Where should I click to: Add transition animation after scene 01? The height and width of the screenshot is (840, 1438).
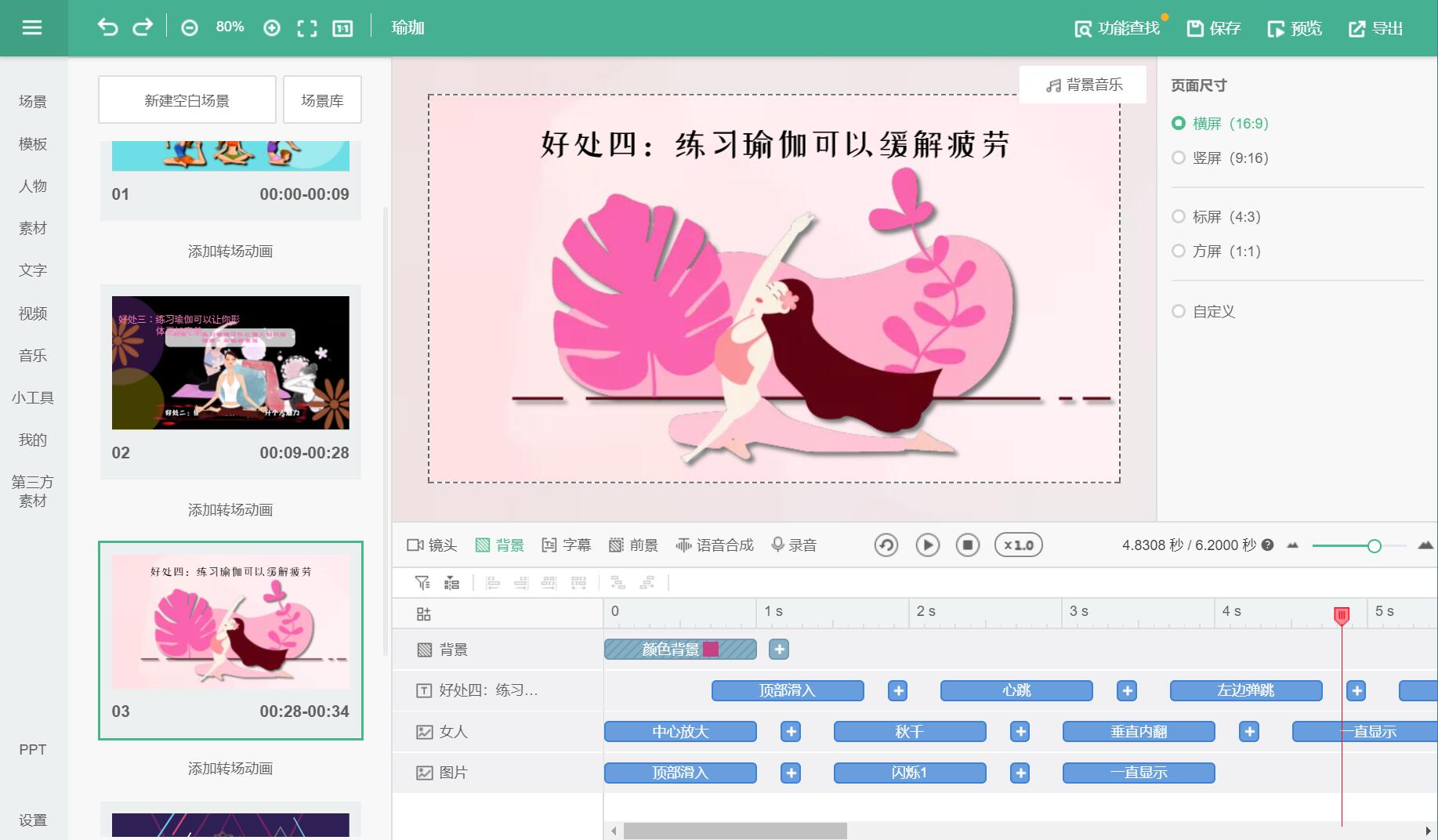click(230, 252)
